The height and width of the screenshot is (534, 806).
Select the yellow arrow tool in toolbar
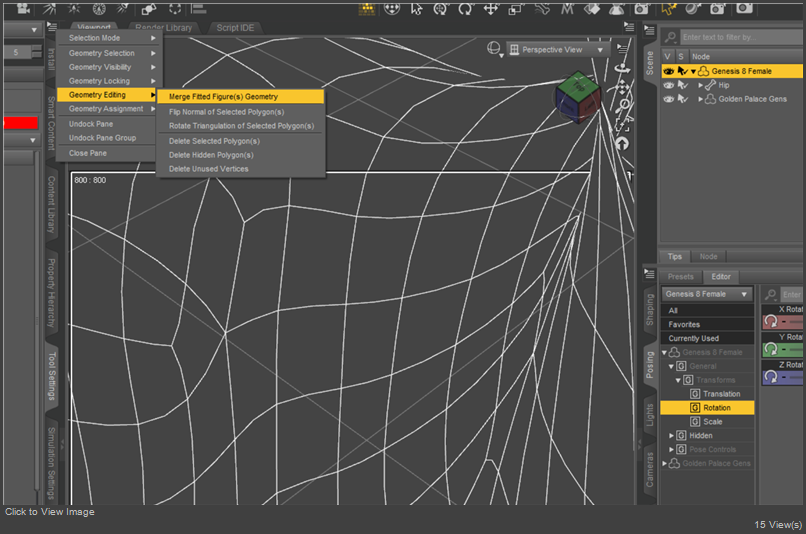pos(668,8)
